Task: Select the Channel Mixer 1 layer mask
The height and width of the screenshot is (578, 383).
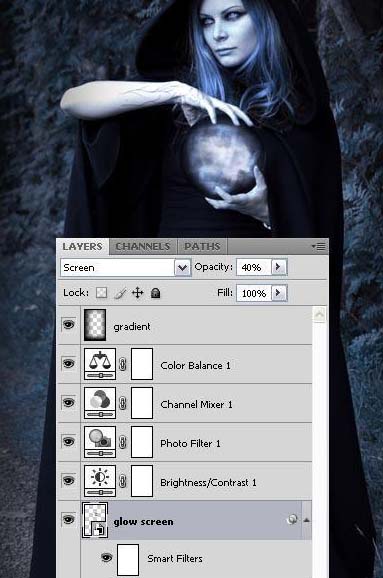Action: pos(142,403)
